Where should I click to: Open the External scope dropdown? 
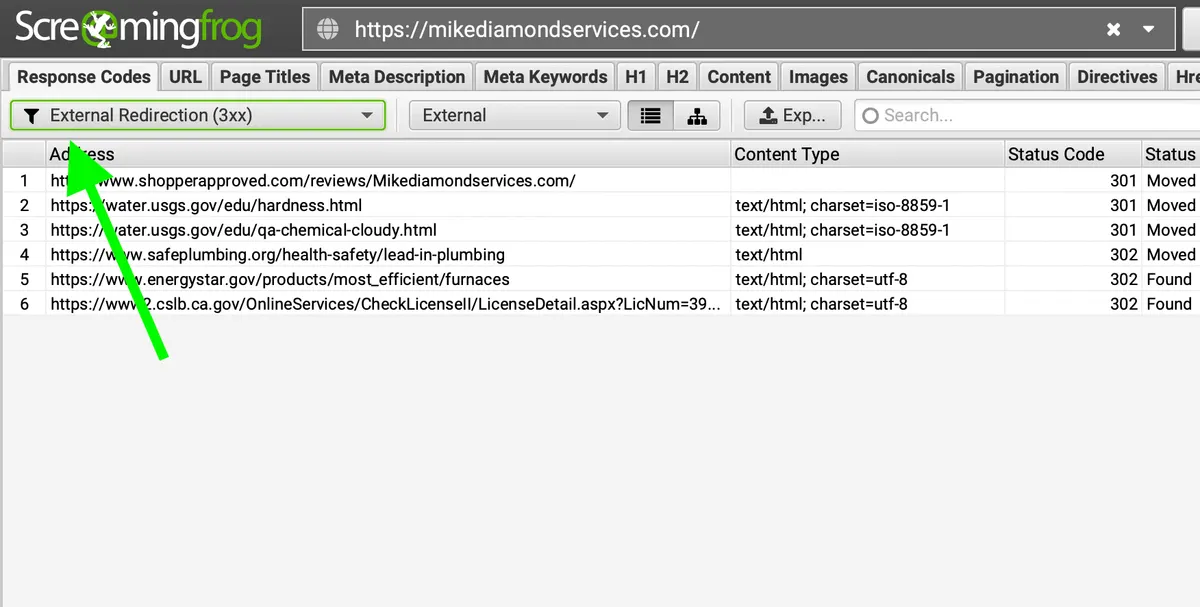(x=514, y=116)
